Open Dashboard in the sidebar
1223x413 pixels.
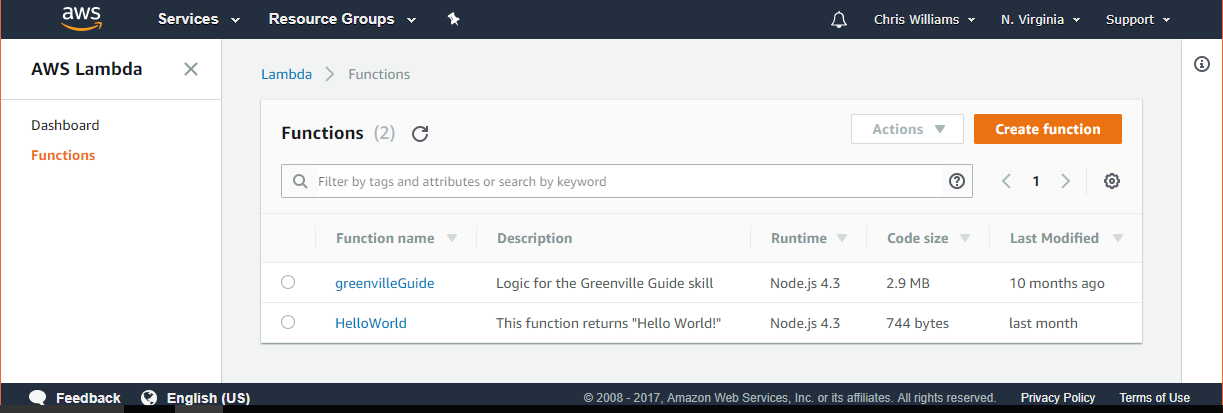tap(65, 125)
